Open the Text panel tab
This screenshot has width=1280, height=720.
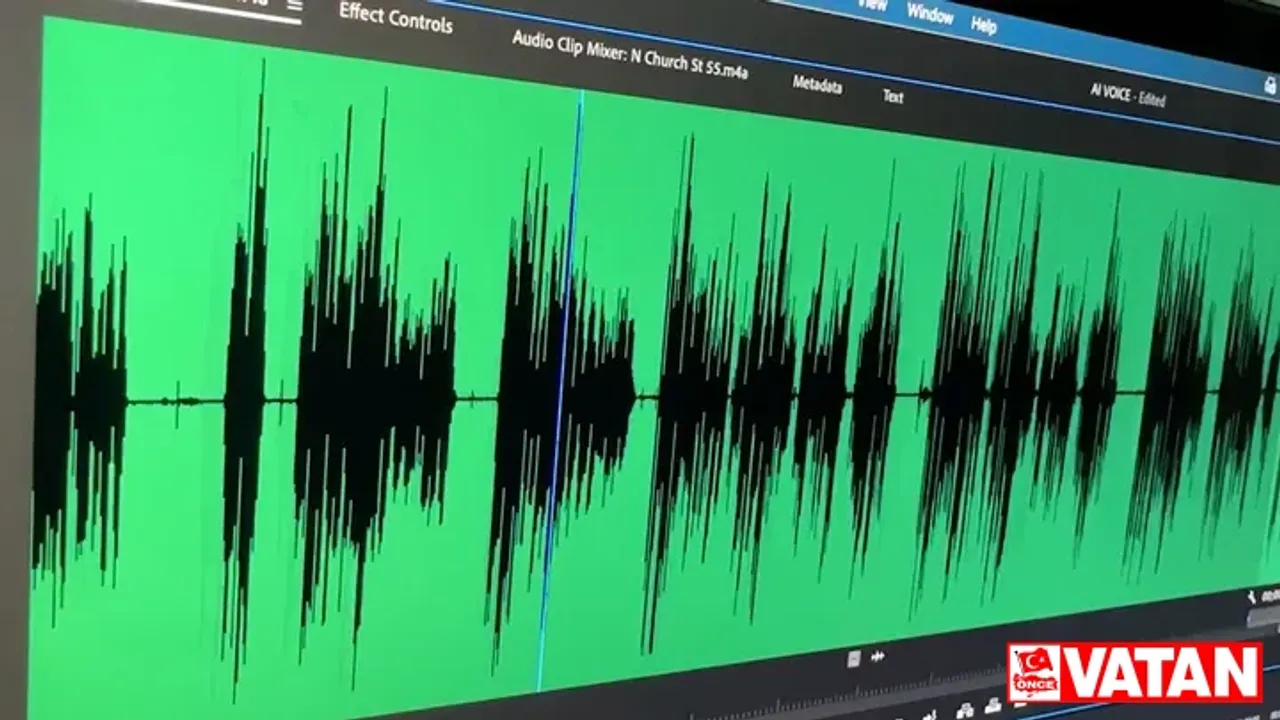pos(893,96)
